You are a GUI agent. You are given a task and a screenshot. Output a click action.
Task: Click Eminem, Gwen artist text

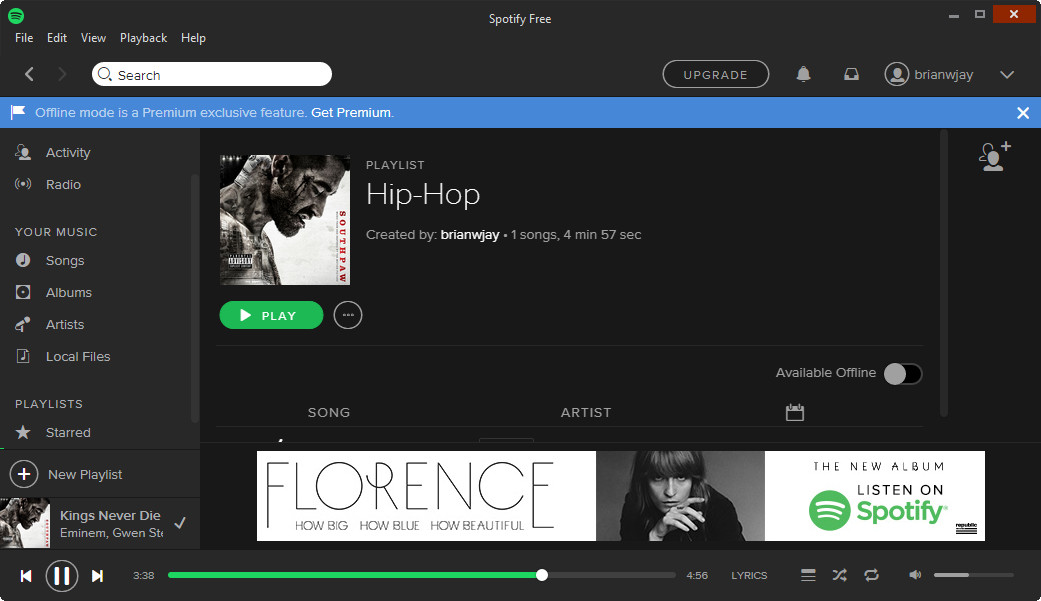pos(112,533)
